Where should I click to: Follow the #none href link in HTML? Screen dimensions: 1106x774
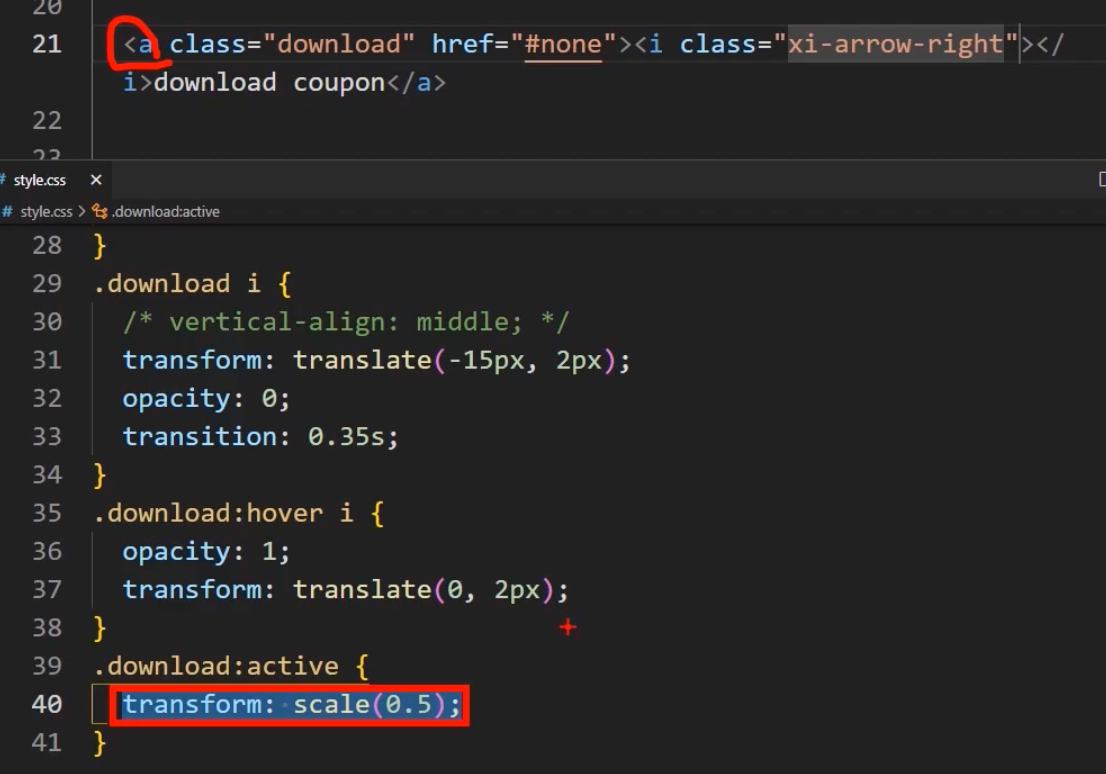coord(563,44)
